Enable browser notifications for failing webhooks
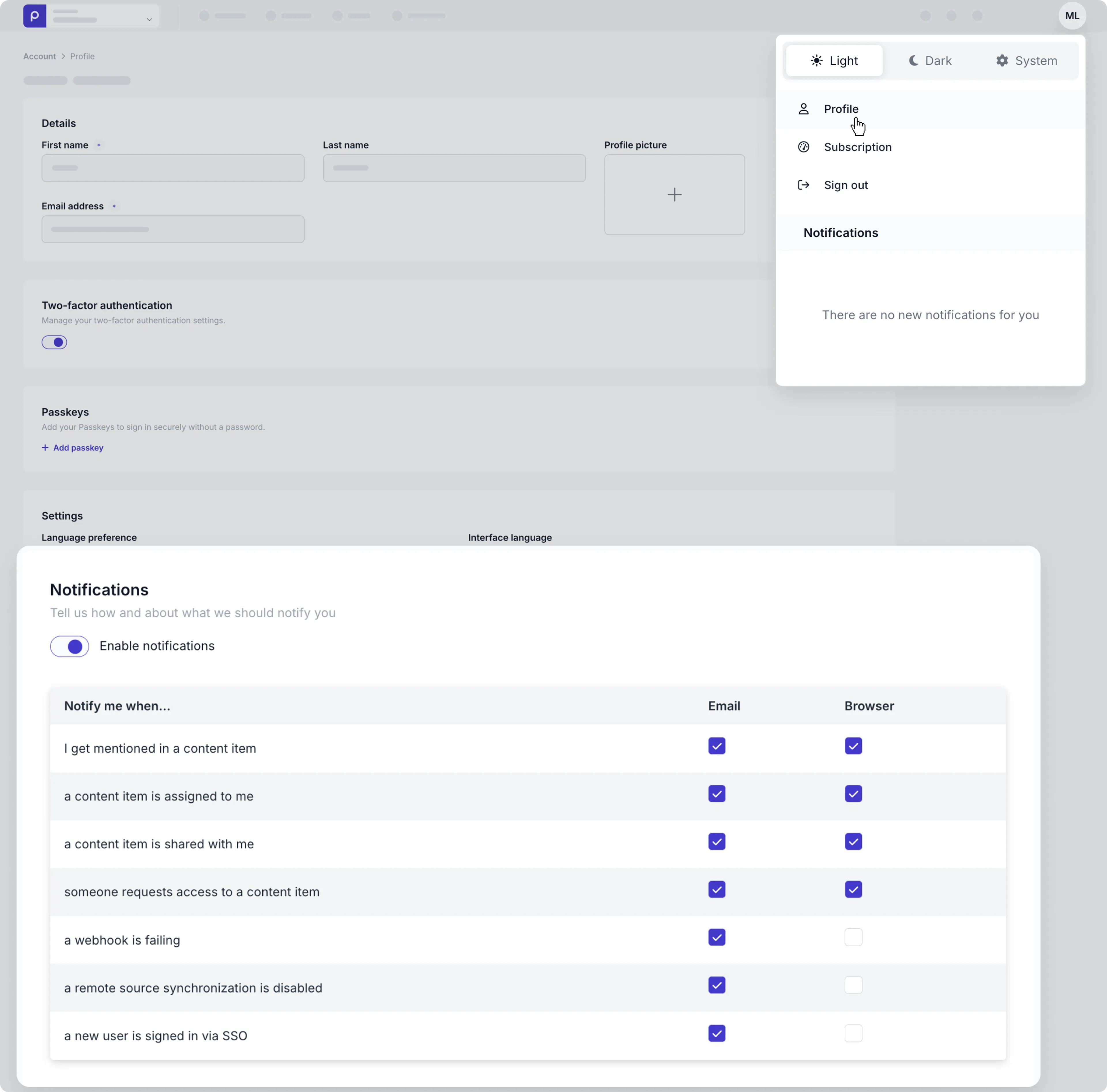The height and width of the screenshot is (1092, 1107). tap(853, 937)
